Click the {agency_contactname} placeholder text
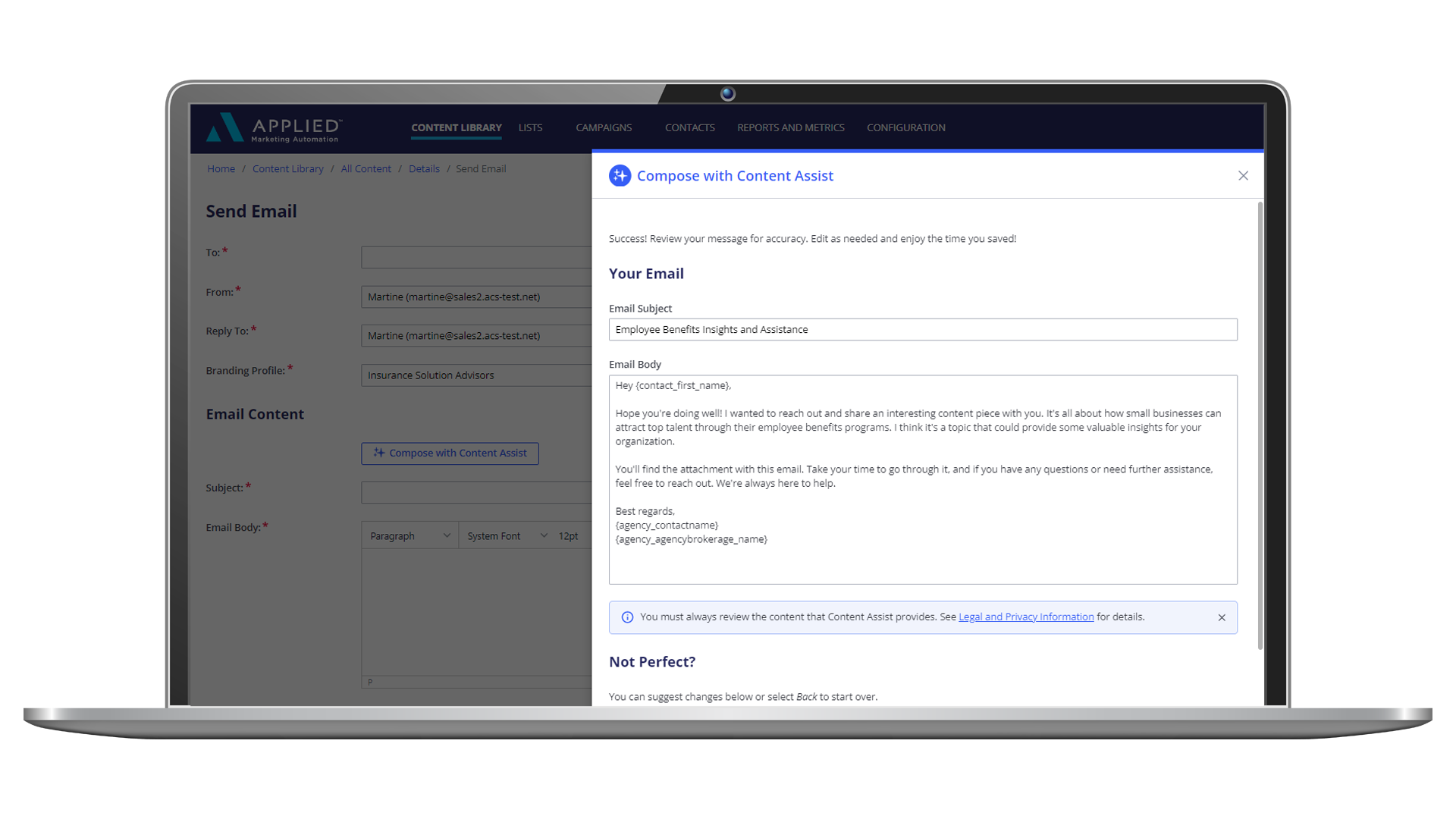The image size is (1456, 819). (667, 526)
